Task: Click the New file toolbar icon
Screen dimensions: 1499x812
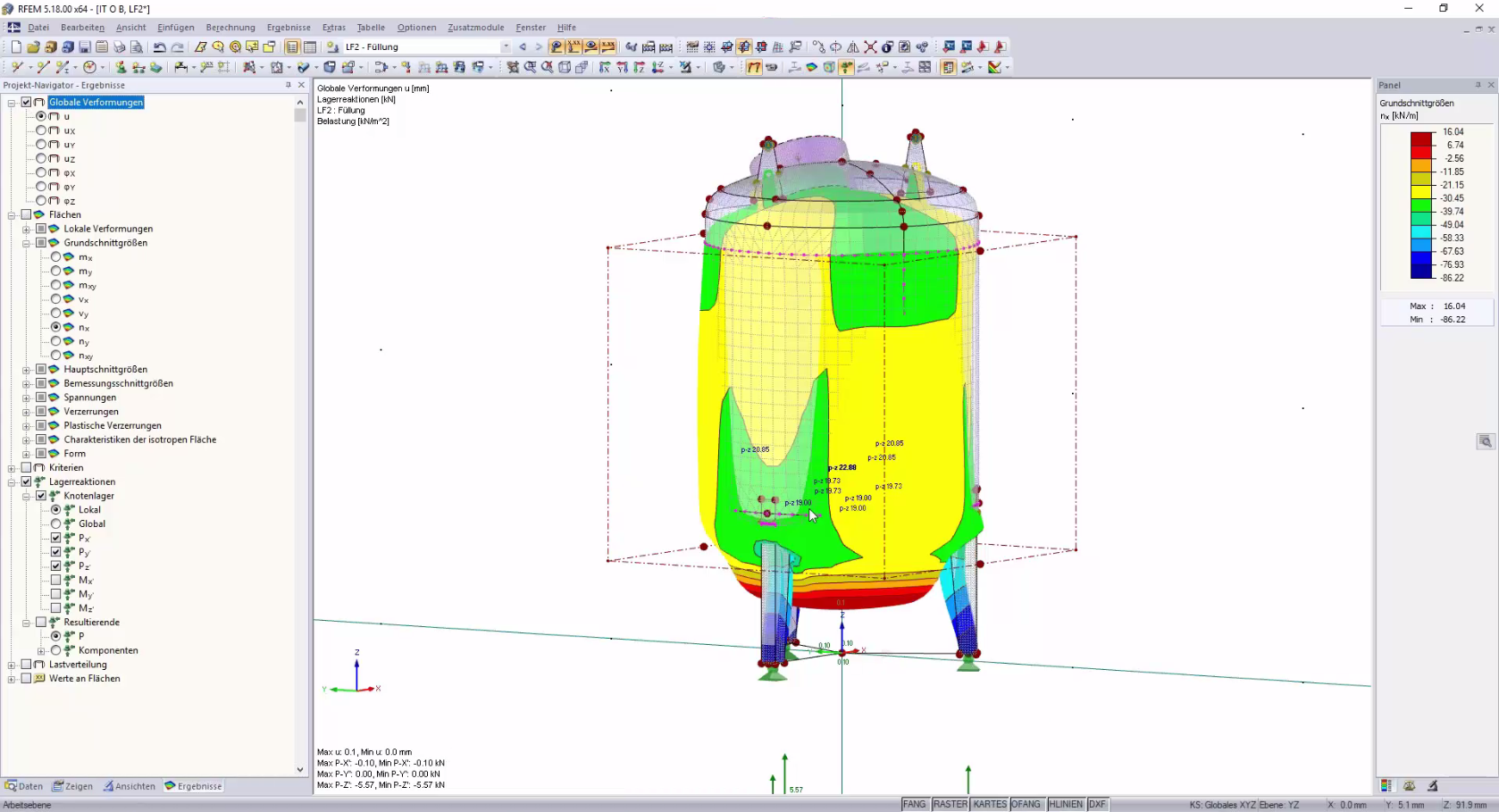Action: tap(16, 46)
